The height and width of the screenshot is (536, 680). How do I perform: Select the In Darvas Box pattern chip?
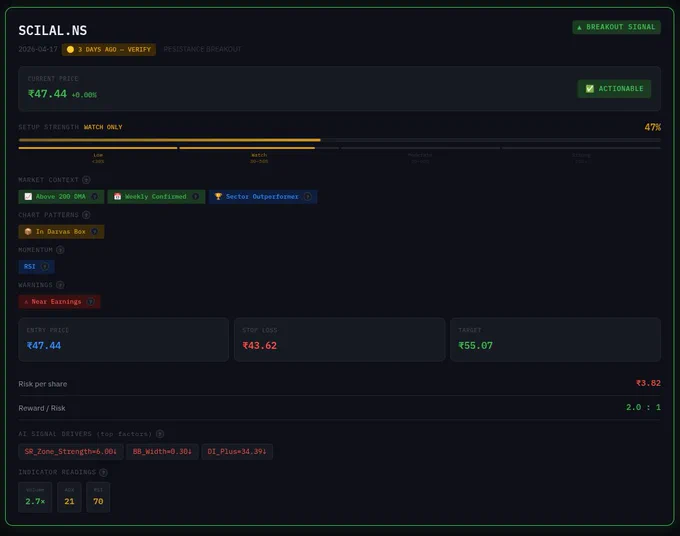coord(61,232)
